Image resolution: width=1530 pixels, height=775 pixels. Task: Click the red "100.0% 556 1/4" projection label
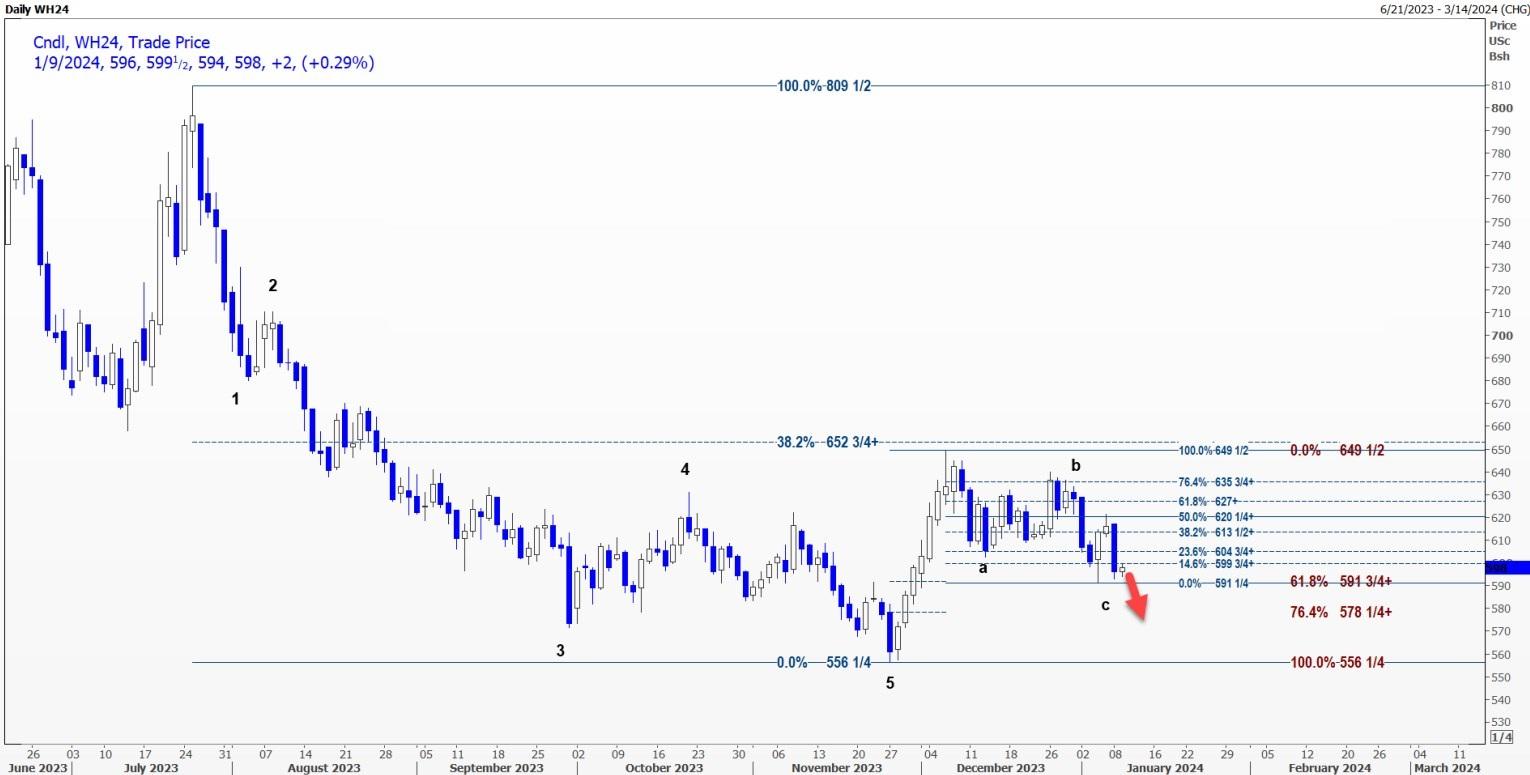pyautogui.click(x=1337, y=663)
